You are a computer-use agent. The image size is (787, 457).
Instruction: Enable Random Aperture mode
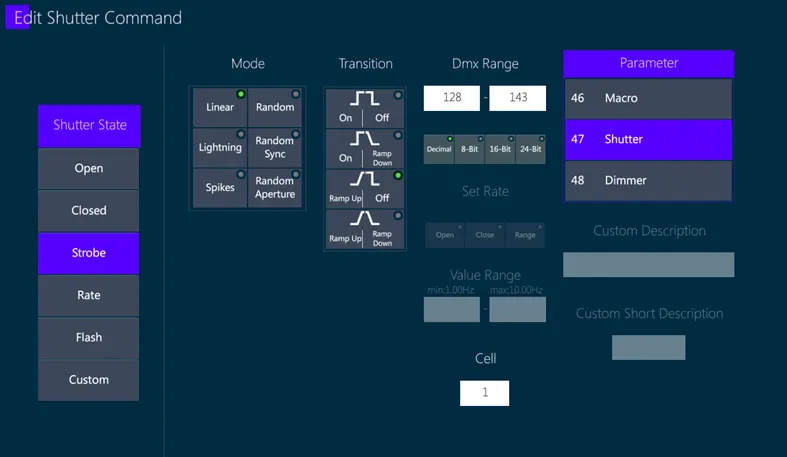tap(275, 188)
